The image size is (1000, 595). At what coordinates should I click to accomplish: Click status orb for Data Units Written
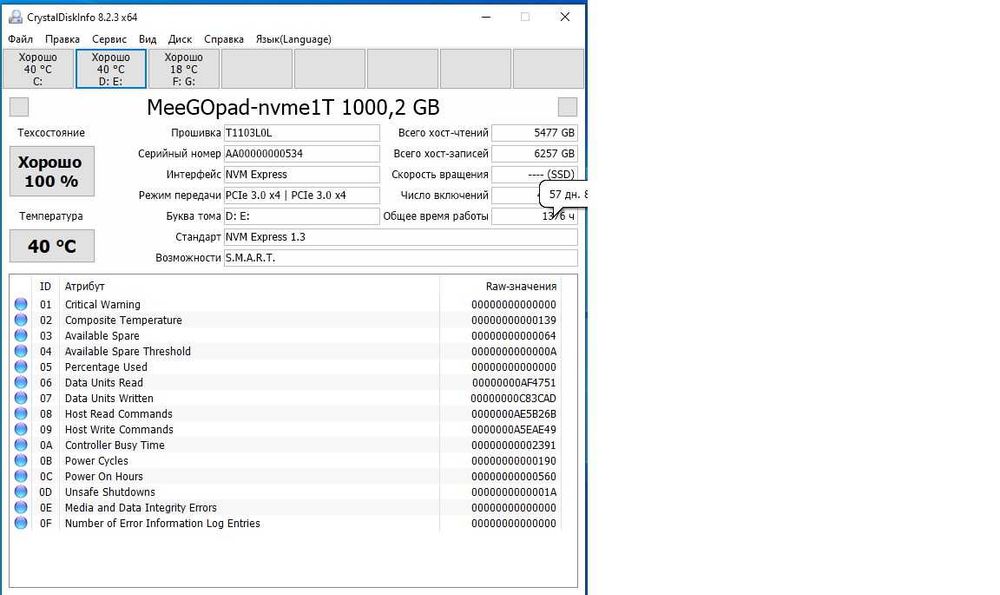click(x=21, y=398)
